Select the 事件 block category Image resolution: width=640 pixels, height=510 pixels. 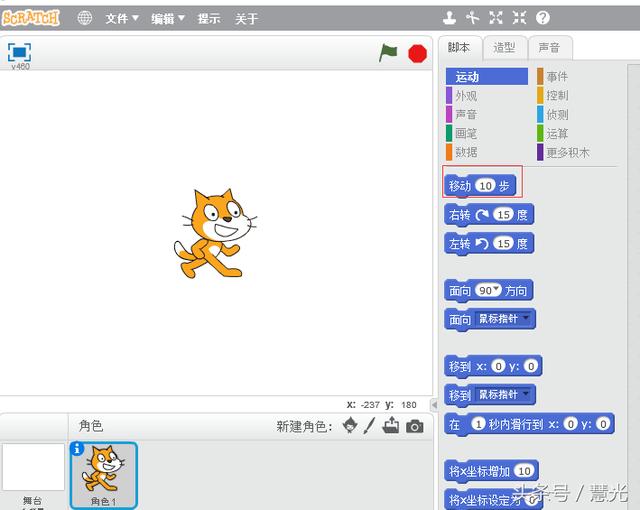[x=553, y=76]
